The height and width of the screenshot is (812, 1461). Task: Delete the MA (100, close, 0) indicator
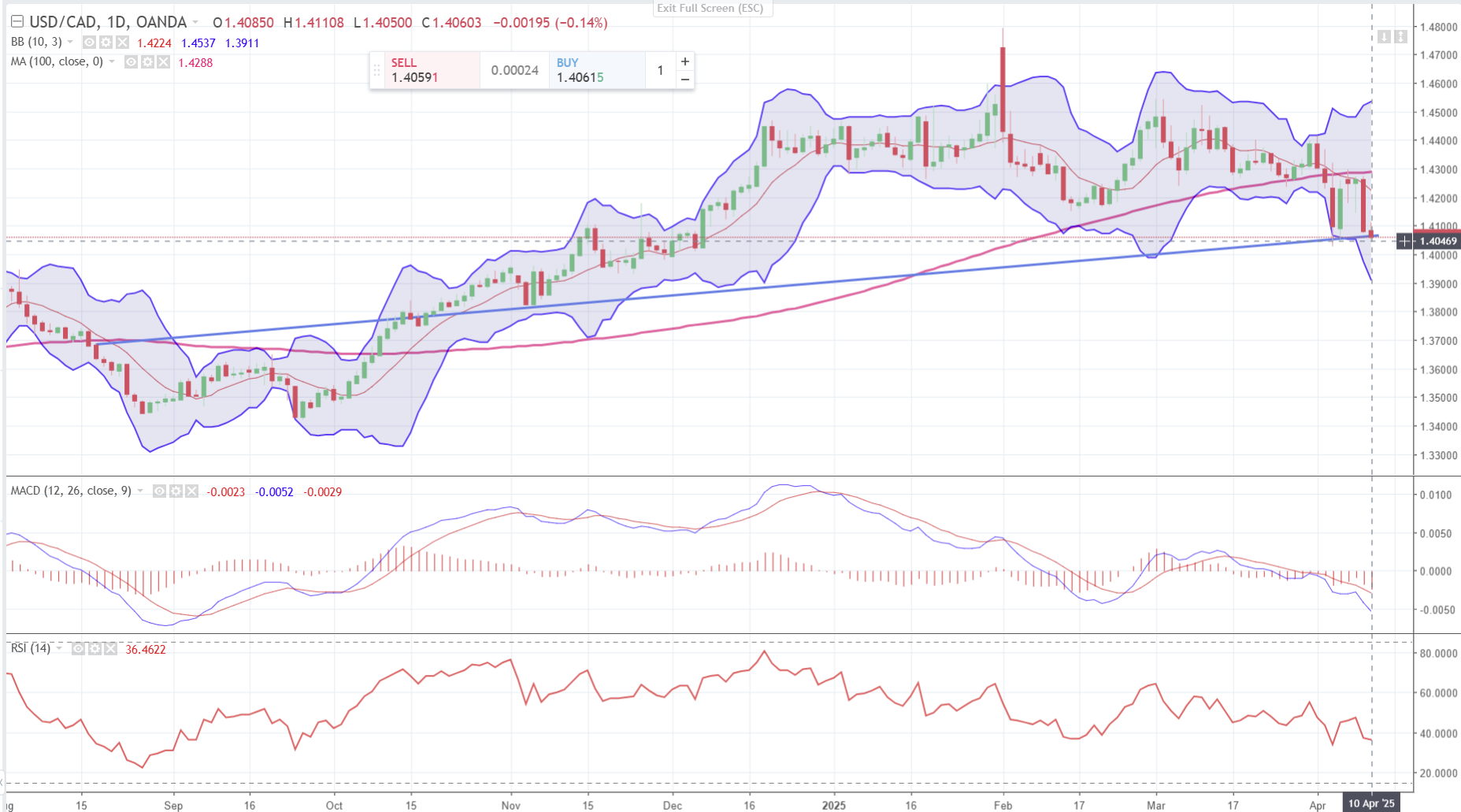click(x=163, y=62)
